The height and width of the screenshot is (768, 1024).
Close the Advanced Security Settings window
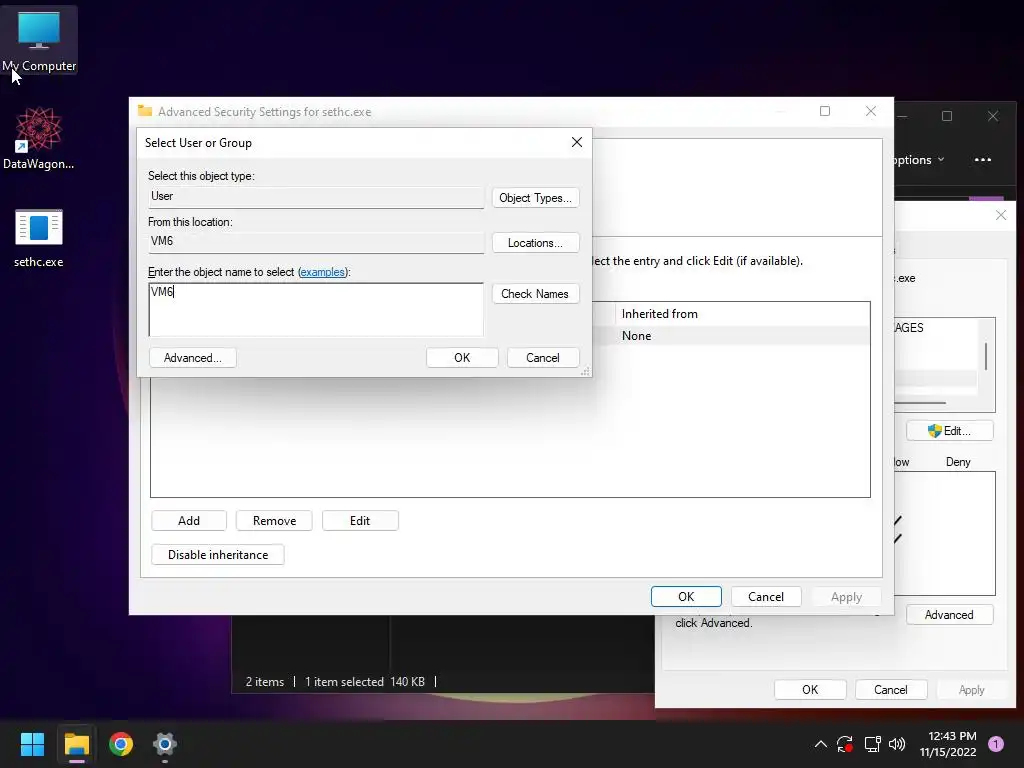871,112
